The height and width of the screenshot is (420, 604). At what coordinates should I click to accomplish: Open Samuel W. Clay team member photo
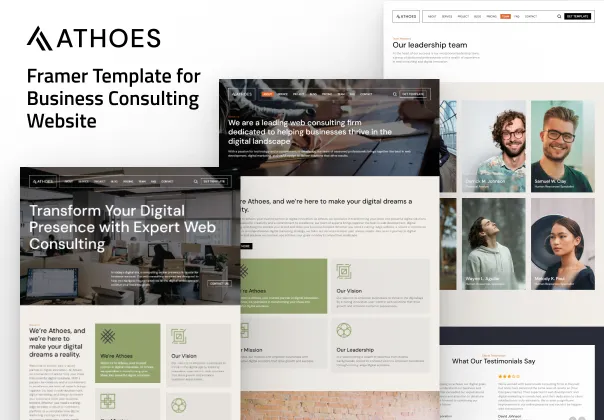tap(564, 139)
